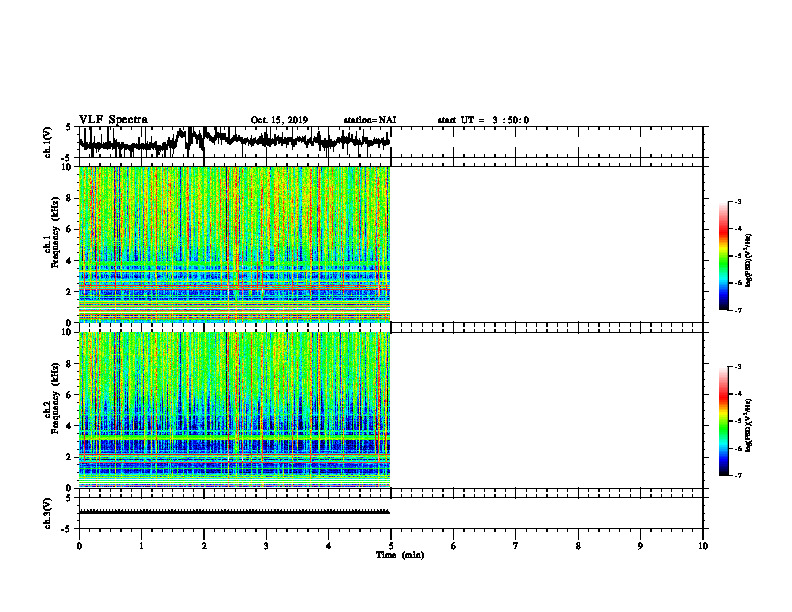Click the "5" tick of ch.1(V) axis
Viewport: 792px width, 612px height.
coord(68,127)
